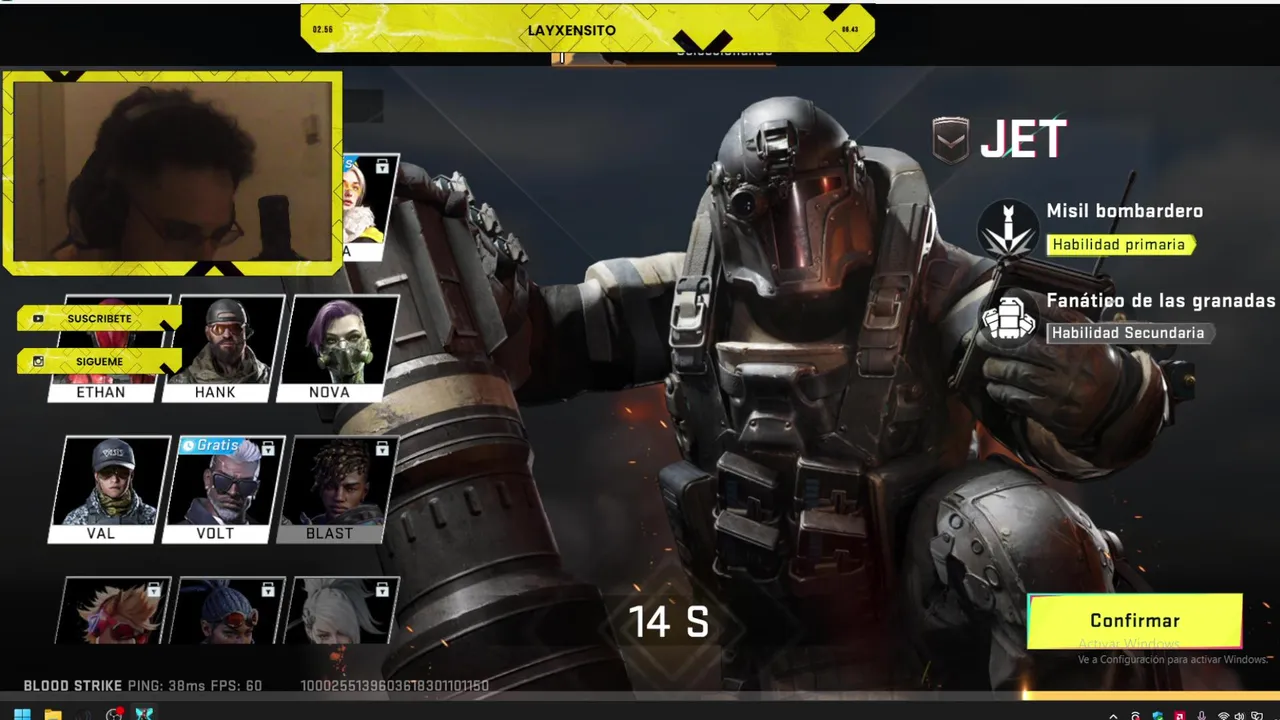Click the lock on the red-haired character card
This screenshot has width=1280, height=720.
tap(153, 590)
